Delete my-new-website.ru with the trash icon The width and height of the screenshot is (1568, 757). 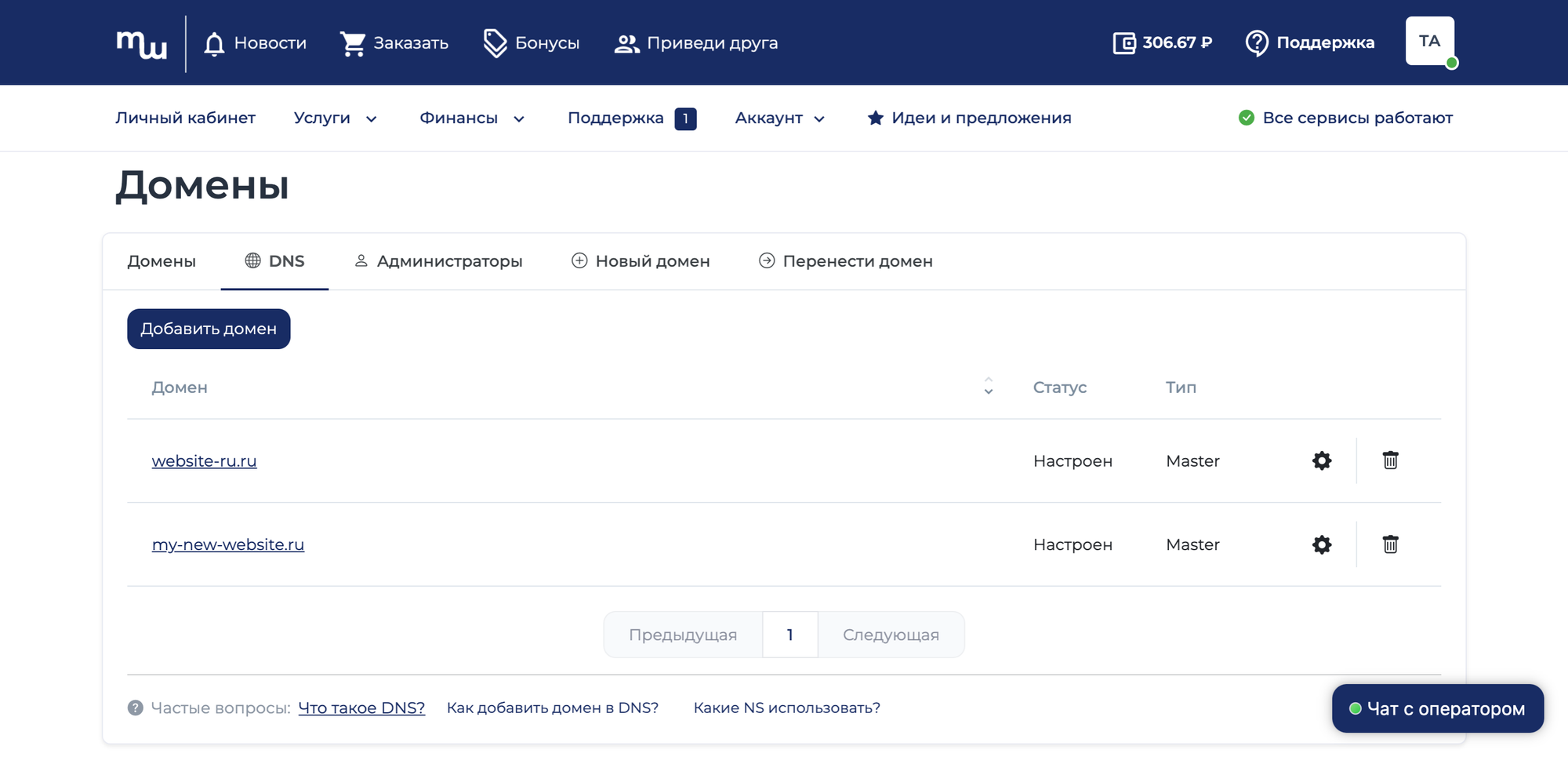[x=1390, y=544]
